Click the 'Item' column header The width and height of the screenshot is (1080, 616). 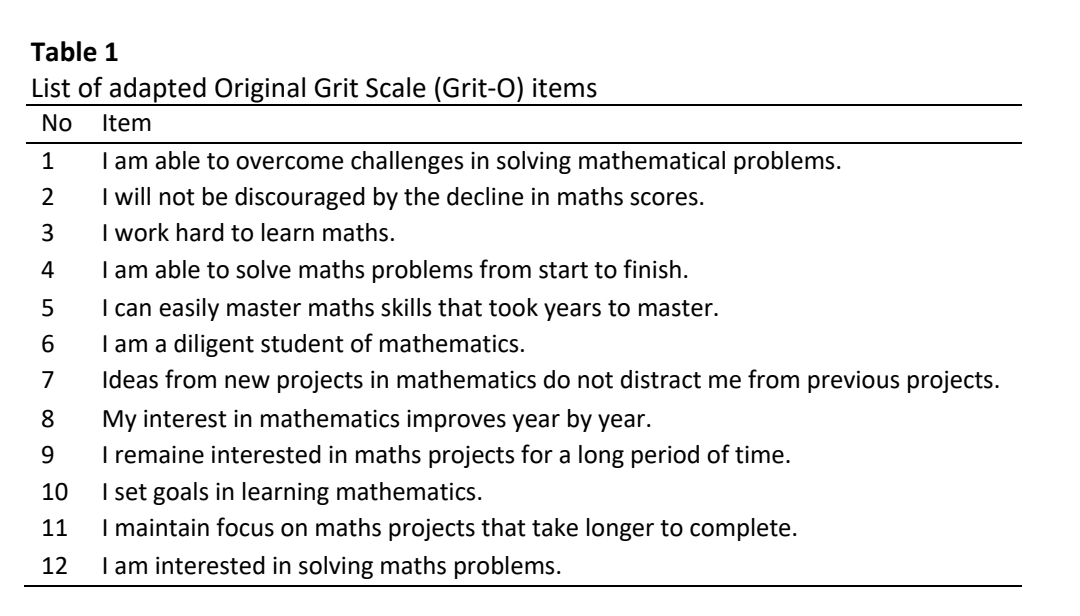pos(127,123)
